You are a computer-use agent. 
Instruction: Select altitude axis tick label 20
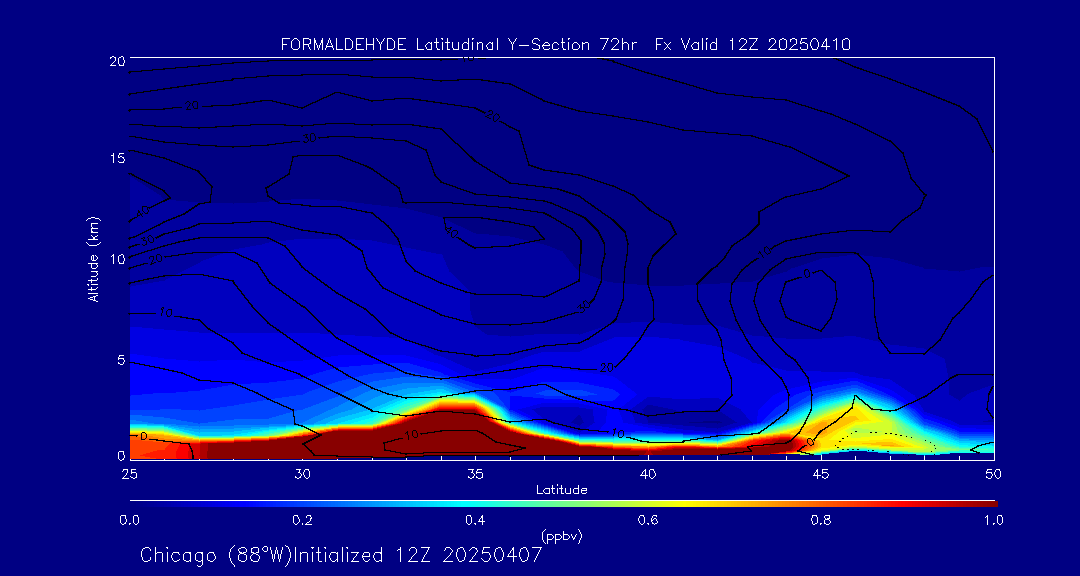(116, 60)
